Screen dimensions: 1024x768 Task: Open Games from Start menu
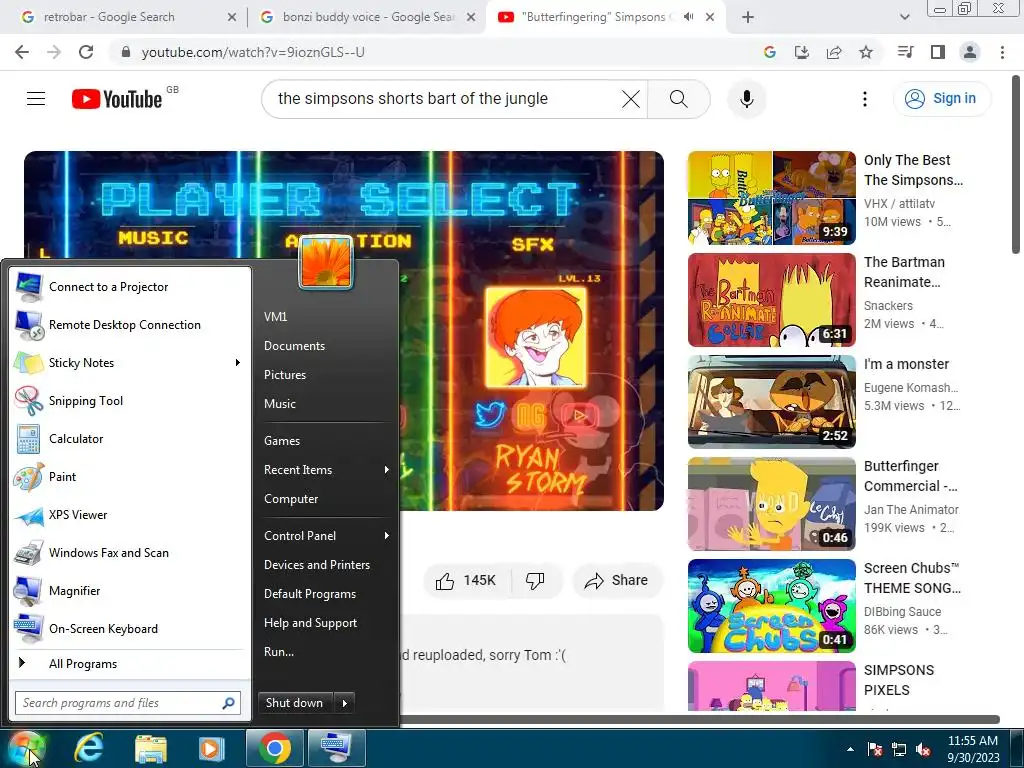[282, 441]
